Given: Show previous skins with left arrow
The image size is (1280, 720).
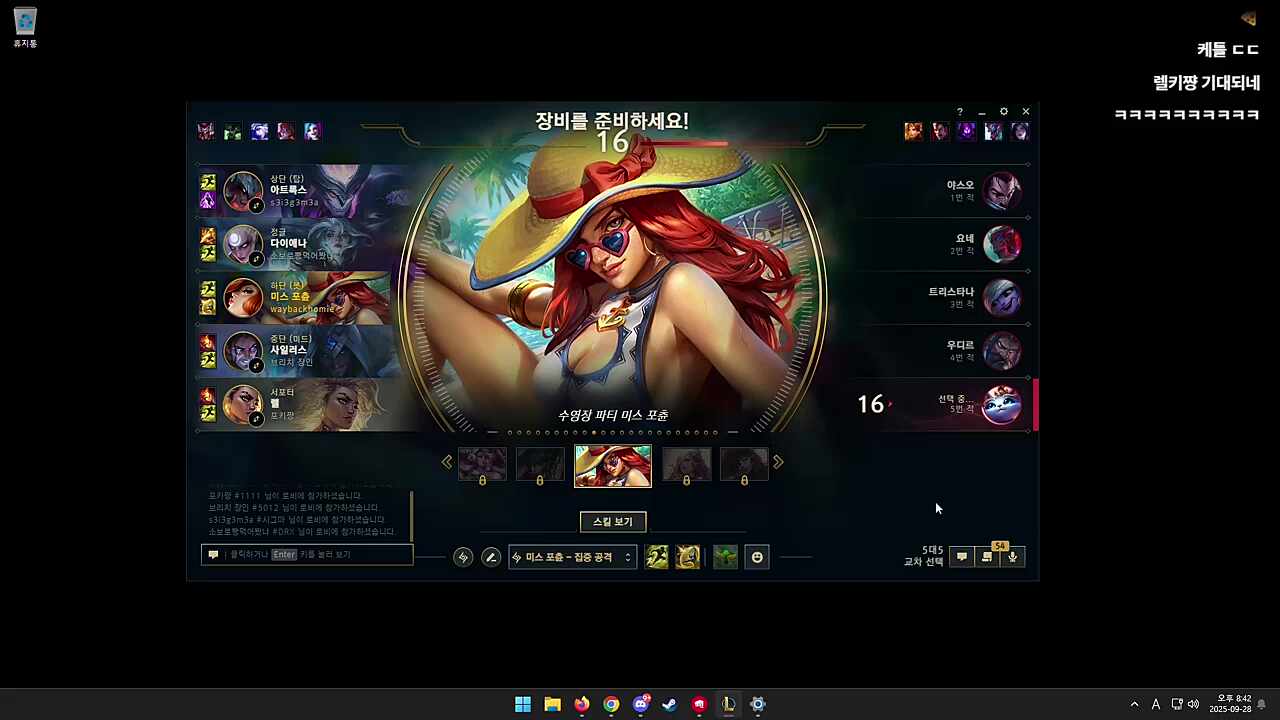Looking at the screenshot, I should pyautogui.click(x=447, y=462).
